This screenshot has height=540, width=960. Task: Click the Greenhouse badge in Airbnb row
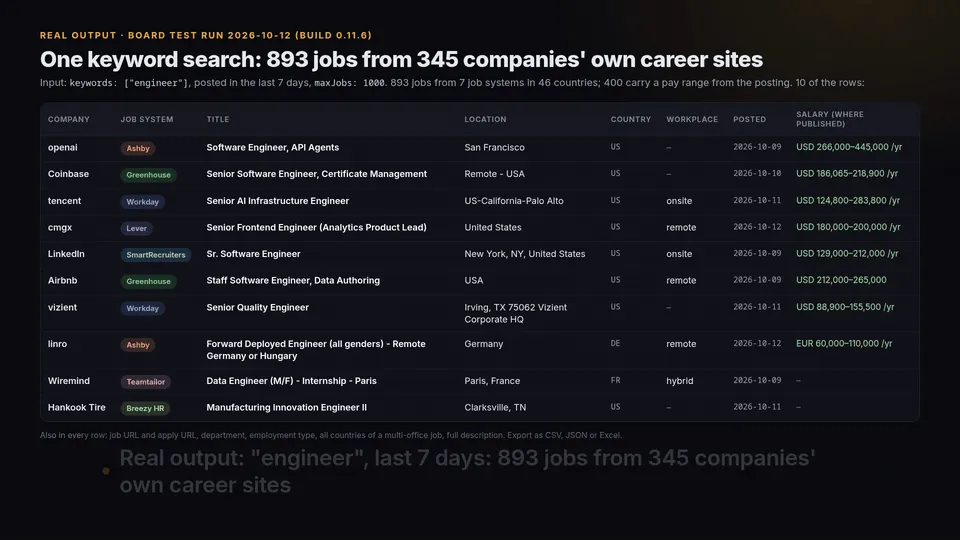(148, 281)
